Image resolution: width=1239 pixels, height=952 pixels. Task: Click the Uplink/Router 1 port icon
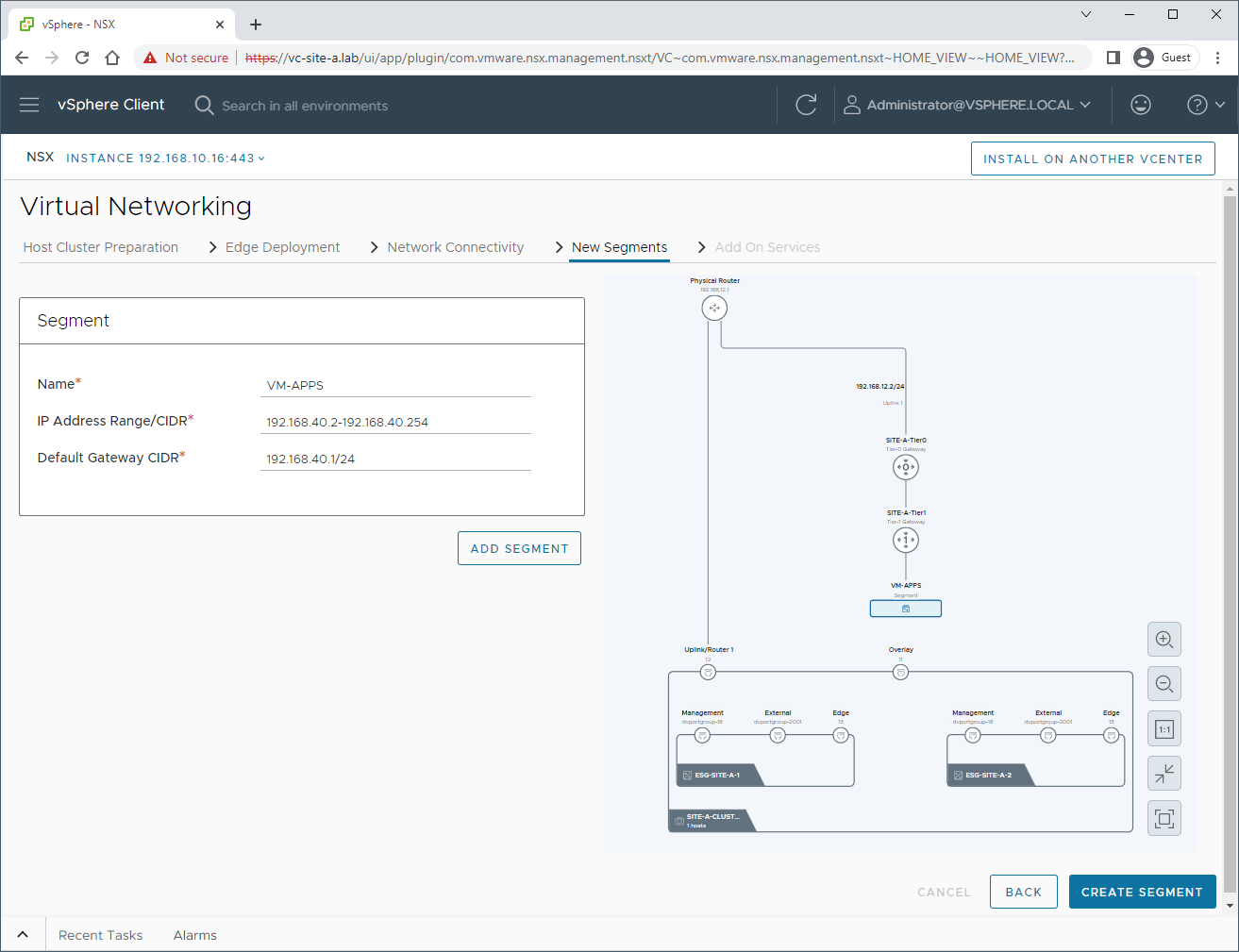tap(708, 672)
